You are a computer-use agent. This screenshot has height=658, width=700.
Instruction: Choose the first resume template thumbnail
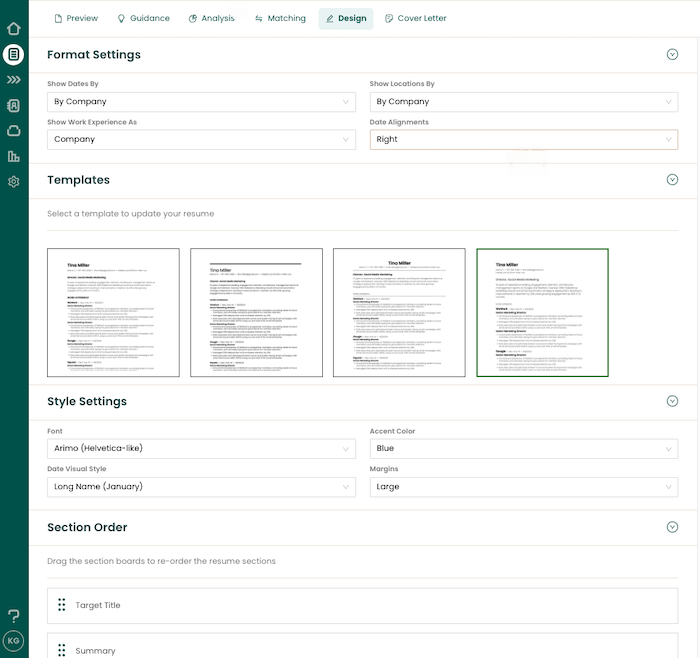[113, 312]
